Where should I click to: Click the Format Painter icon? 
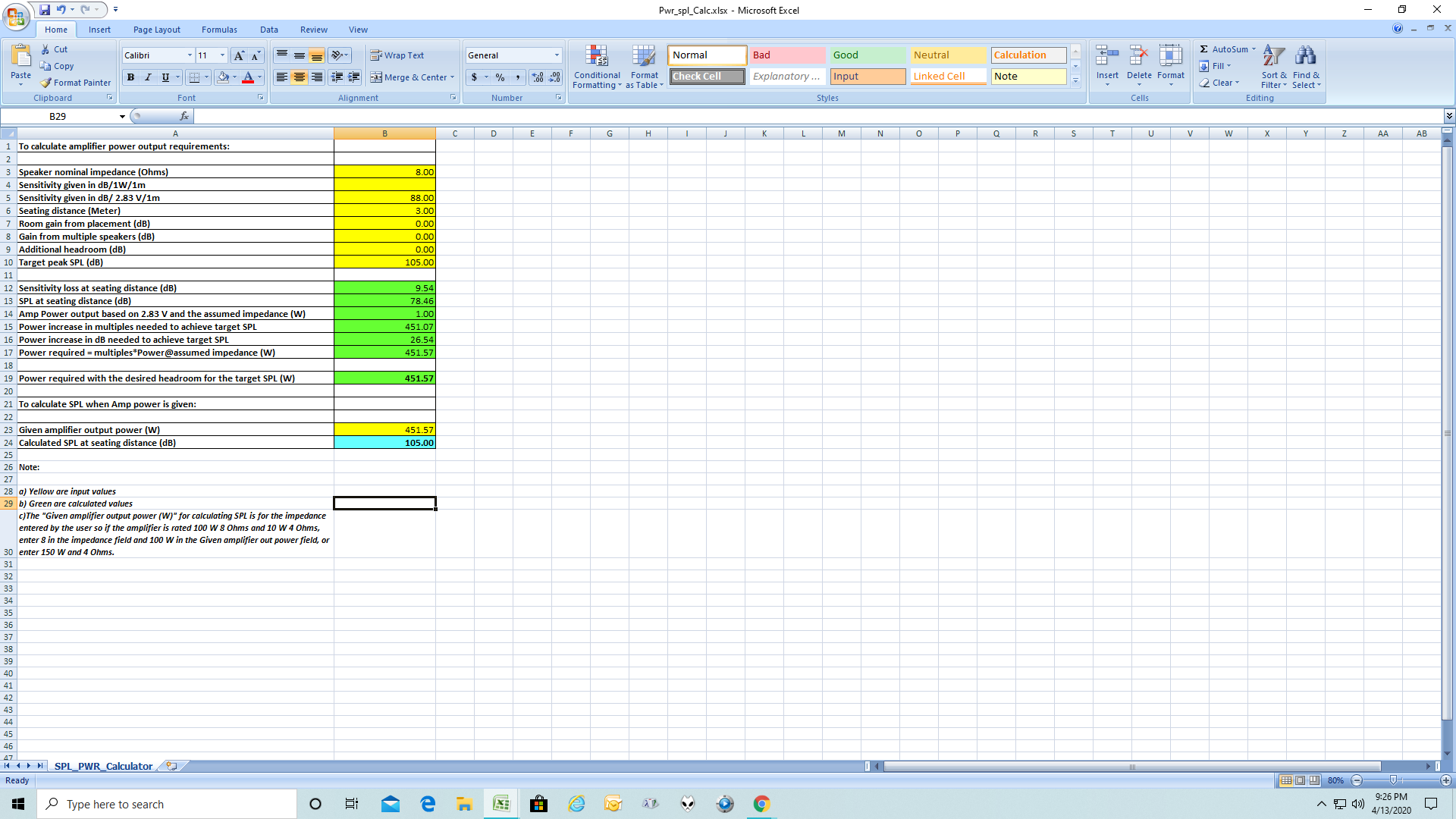point(46,83)
